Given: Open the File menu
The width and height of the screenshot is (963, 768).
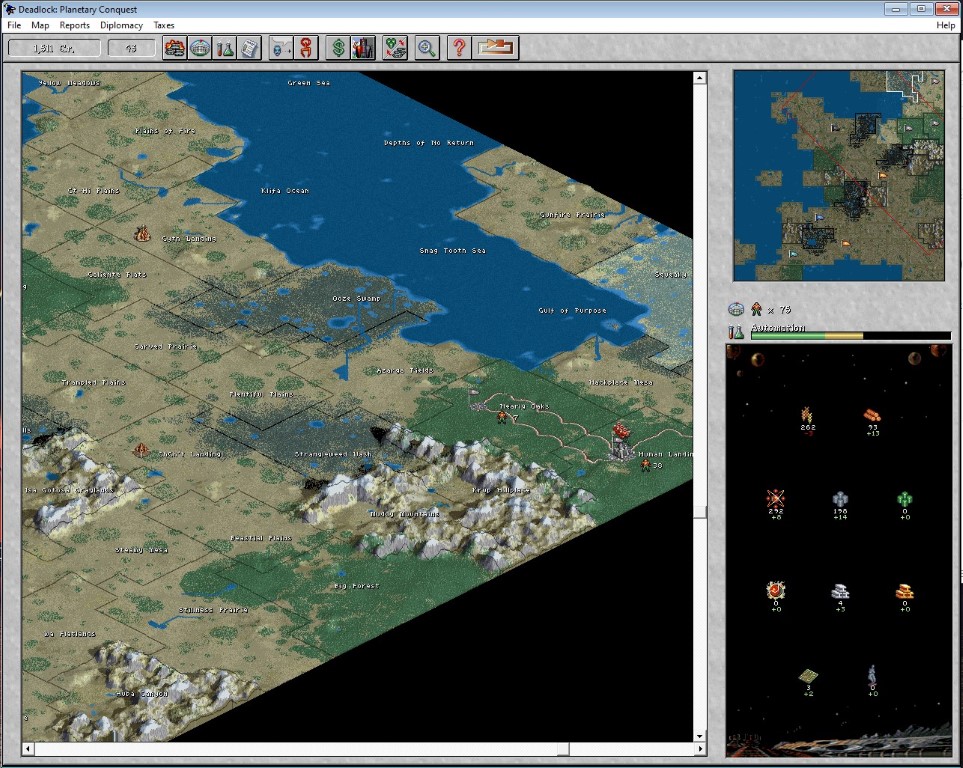Looking at the screenshot, I should tap(14, 25).
